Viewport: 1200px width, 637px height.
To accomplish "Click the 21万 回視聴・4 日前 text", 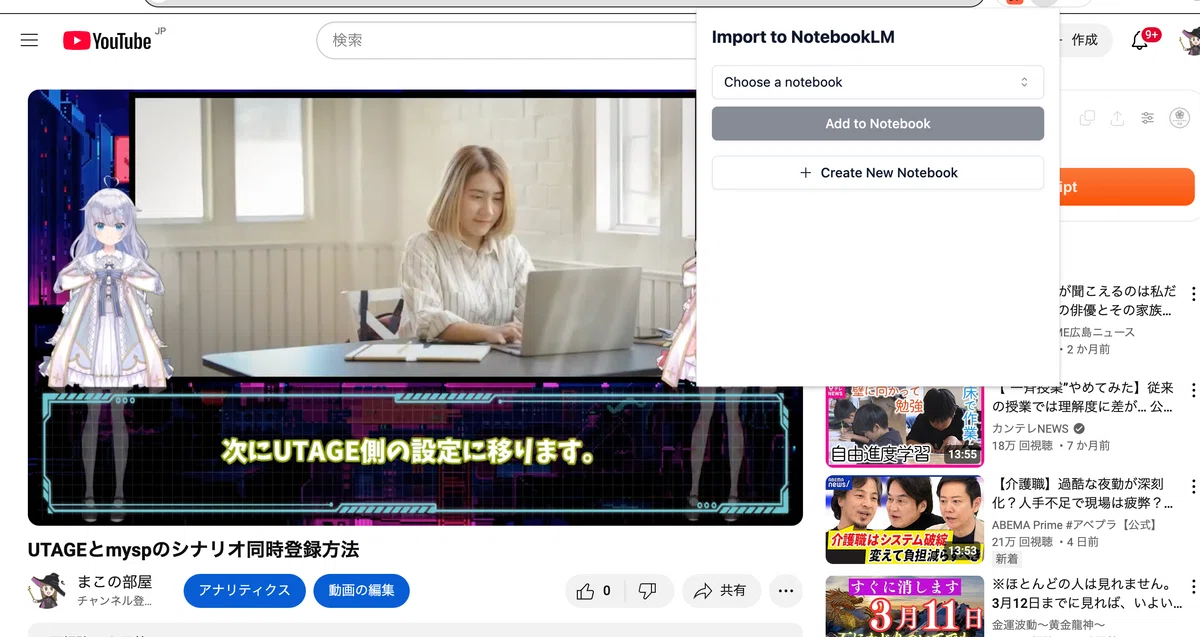I will point(1045,542).
